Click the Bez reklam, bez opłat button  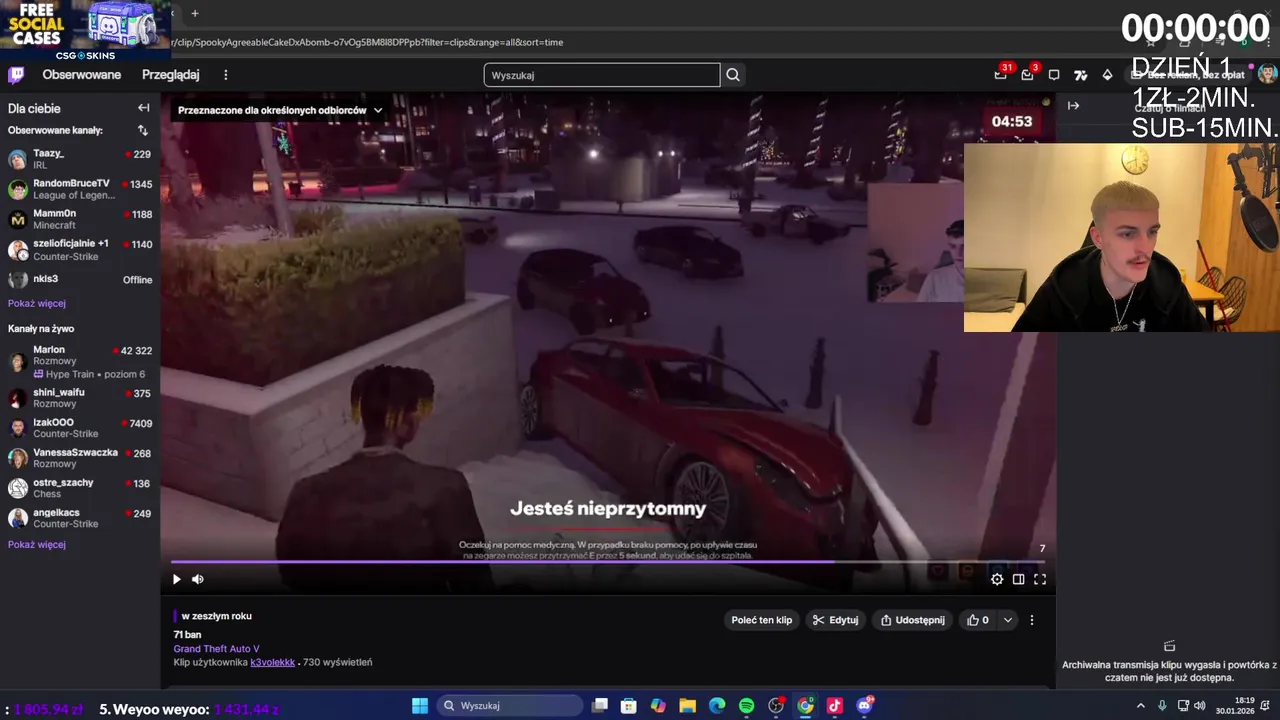click(1188, 75)
